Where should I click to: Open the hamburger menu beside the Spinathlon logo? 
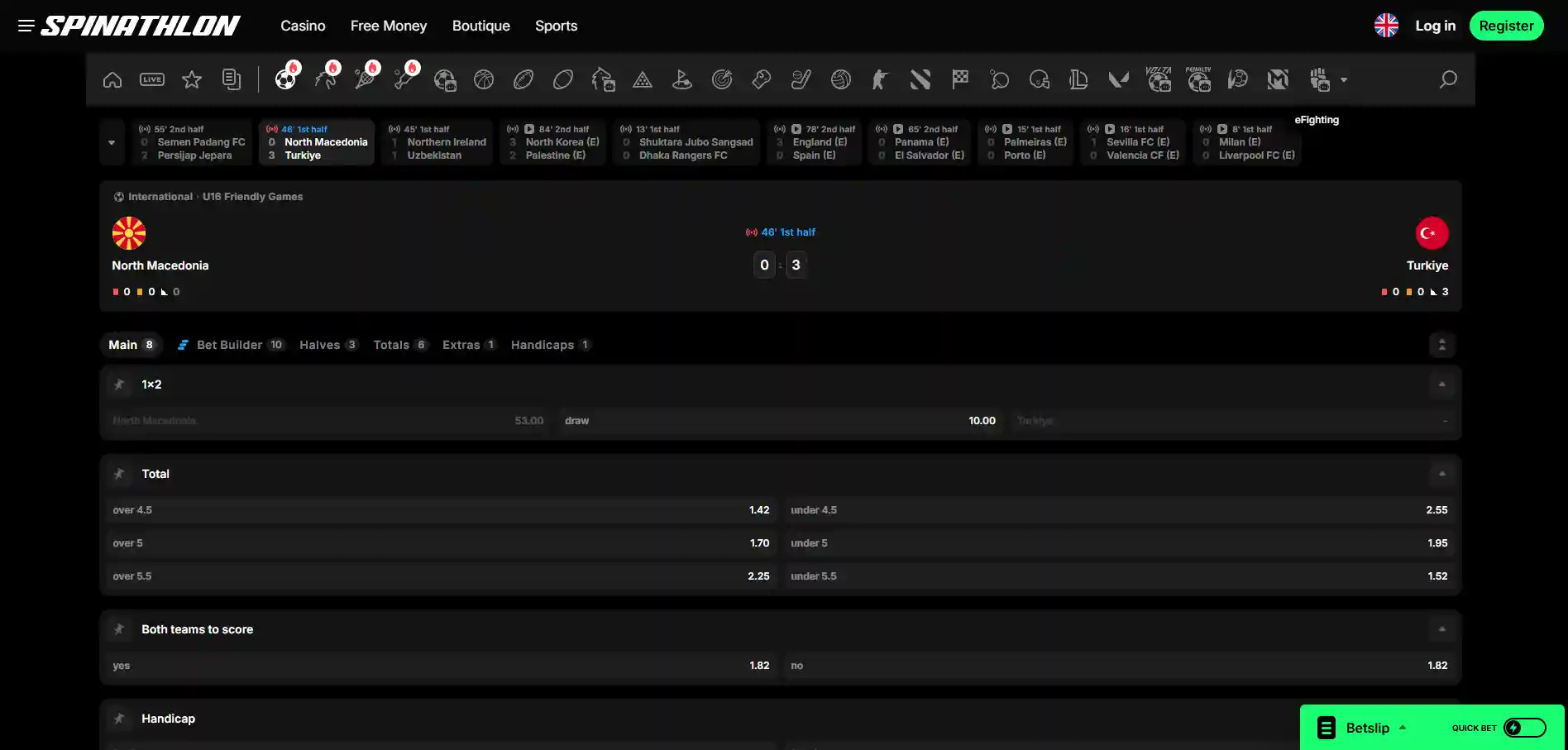pos(26,26)
